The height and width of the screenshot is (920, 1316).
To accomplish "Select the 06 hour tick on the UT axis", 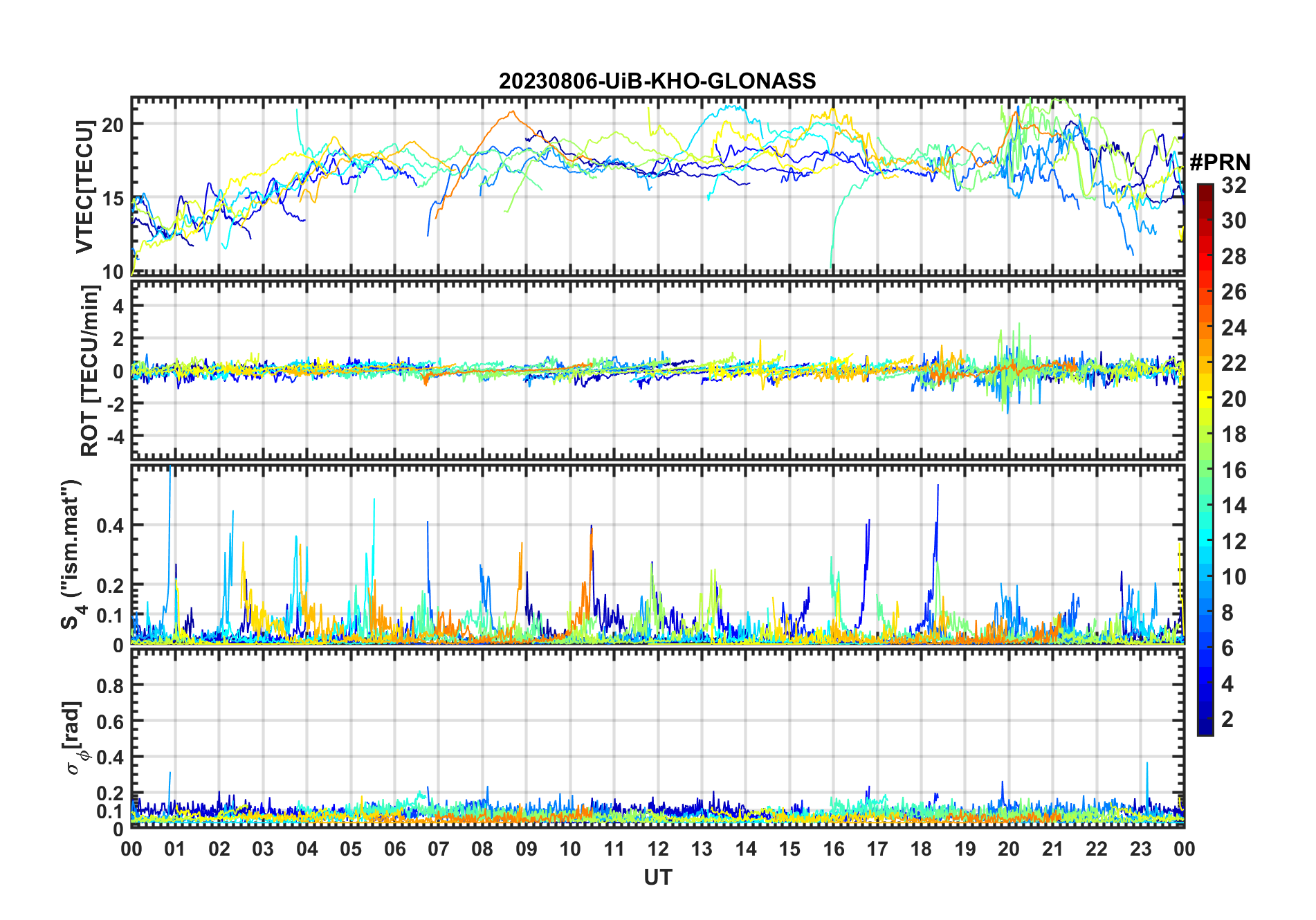I will tap(394, 849).
